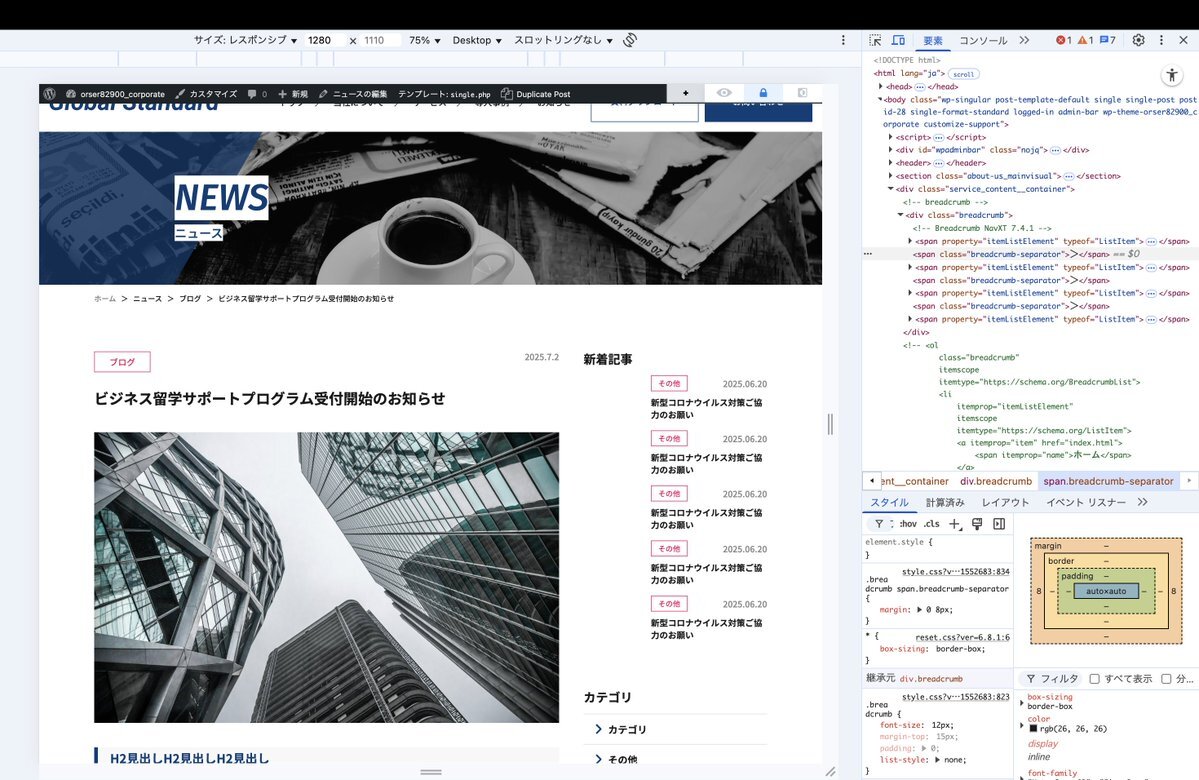Open DevTools three-dot customize menu
Screen dimensions: 1199x780
coord(1161,41)
